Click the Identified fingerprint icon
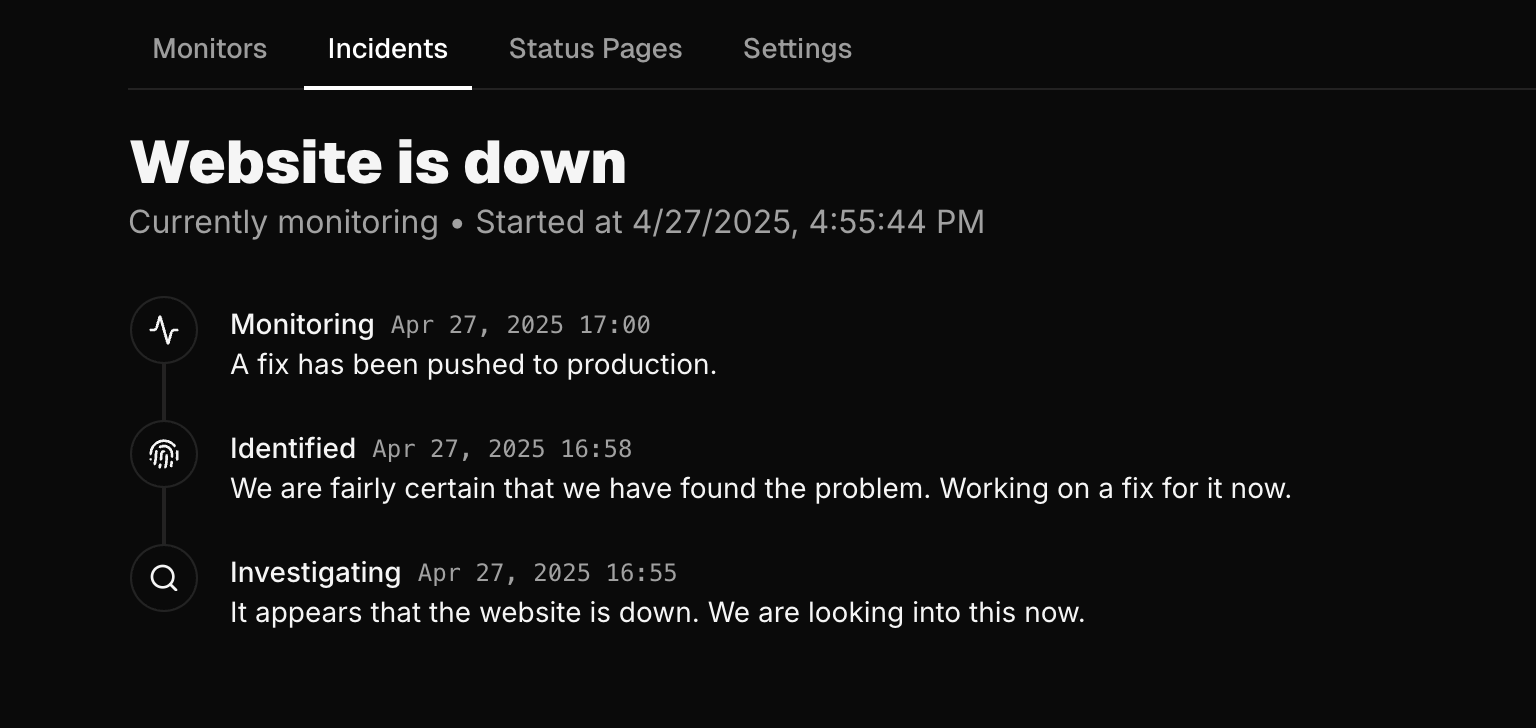The width and height of the screenshot is (1536, 728). pyautogui.click(x=164, y=454)
